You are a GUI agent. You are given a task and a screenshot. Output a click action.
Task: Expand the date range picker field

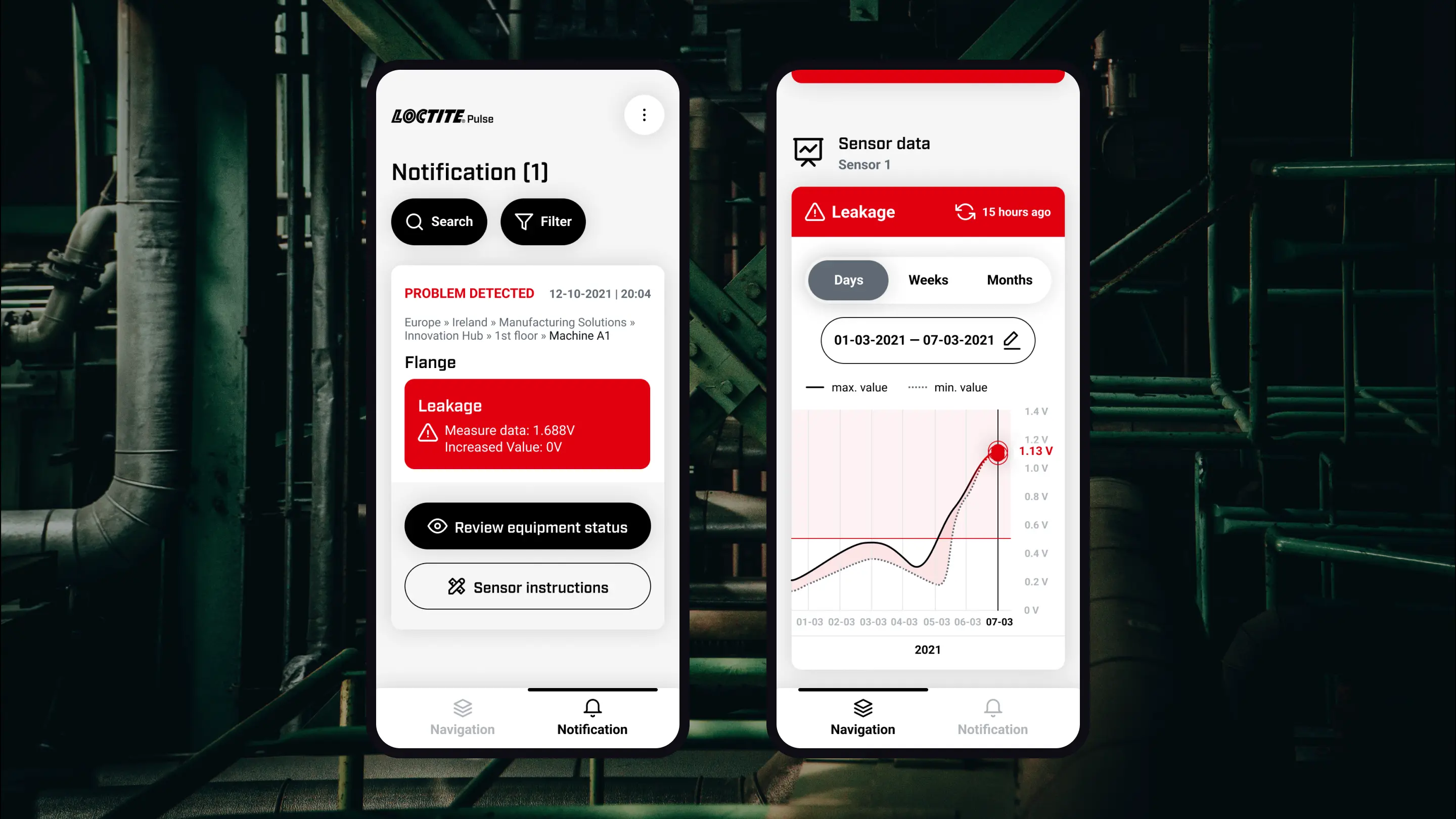928,339
